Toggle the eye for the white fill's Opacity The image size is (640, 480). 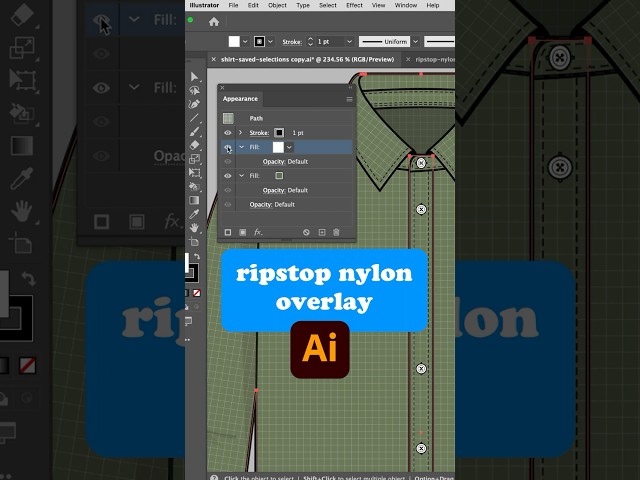(228, 162)
